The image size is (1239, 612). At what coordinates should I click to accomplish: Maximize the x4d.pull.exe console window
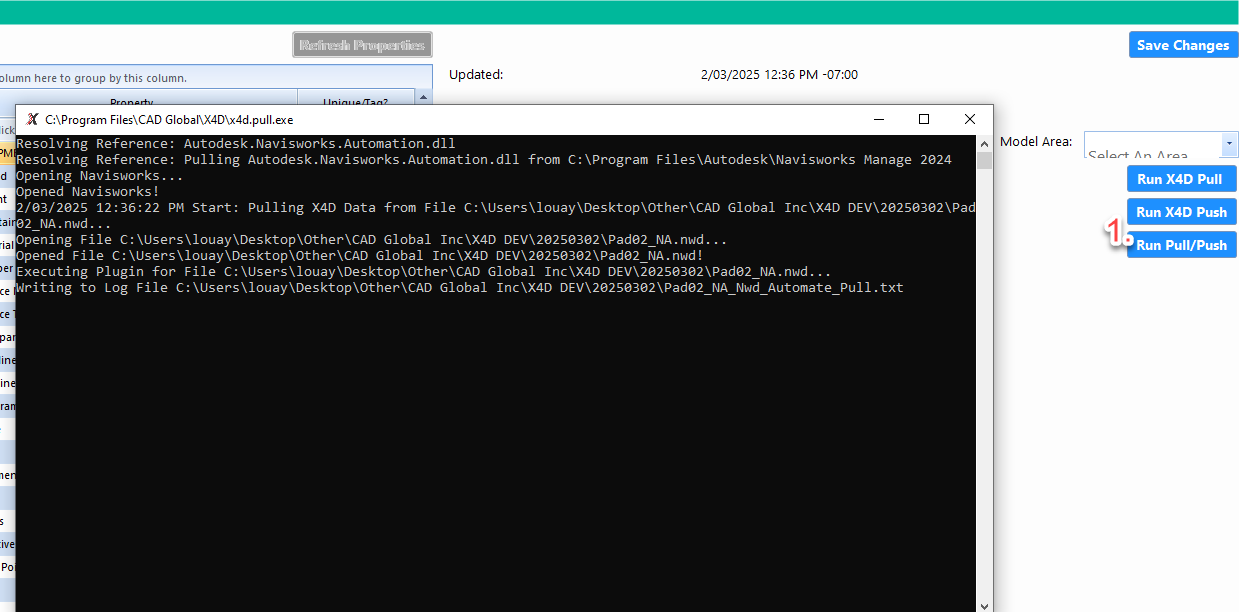(x=924, y=119)
